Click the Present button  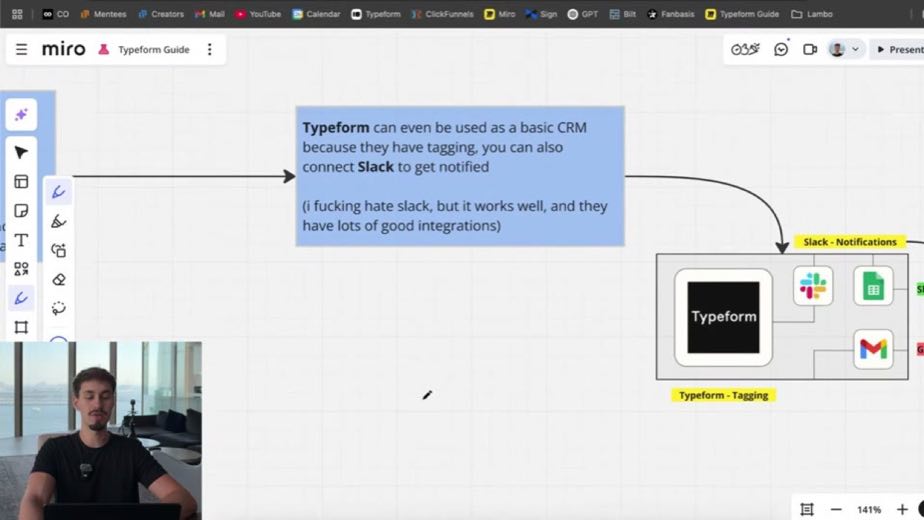tap(900, 50)
